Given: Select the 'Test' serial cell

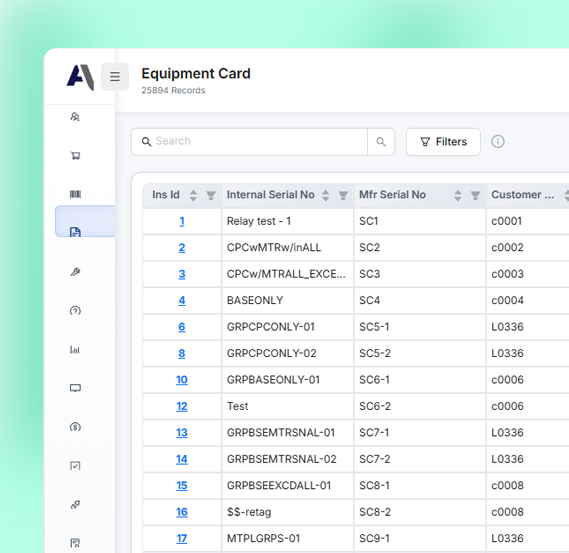Looking at the screenshot, I should click(287, 406).
